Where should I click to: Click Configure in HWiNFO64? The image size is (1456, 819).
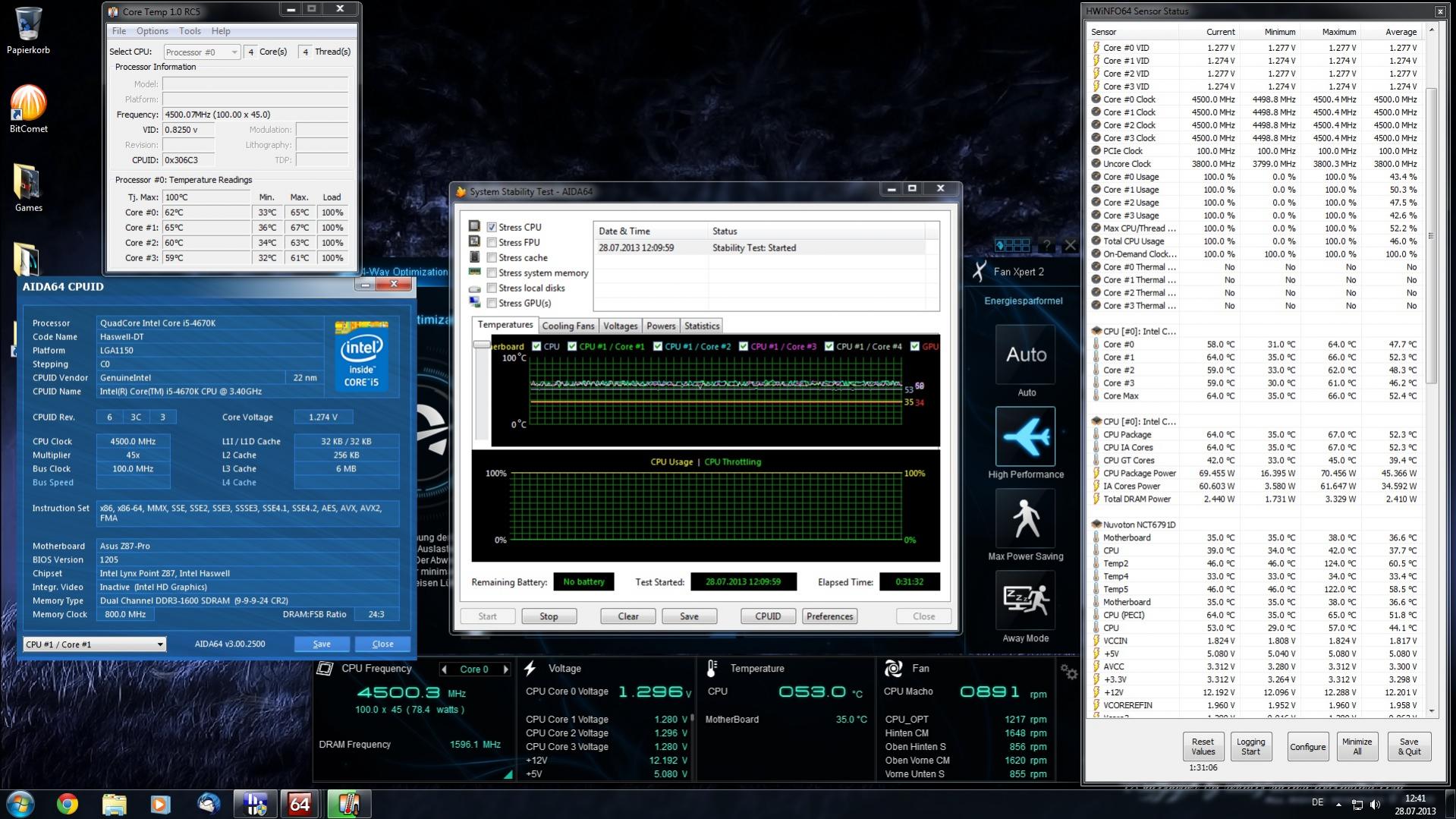[1308, 747]
